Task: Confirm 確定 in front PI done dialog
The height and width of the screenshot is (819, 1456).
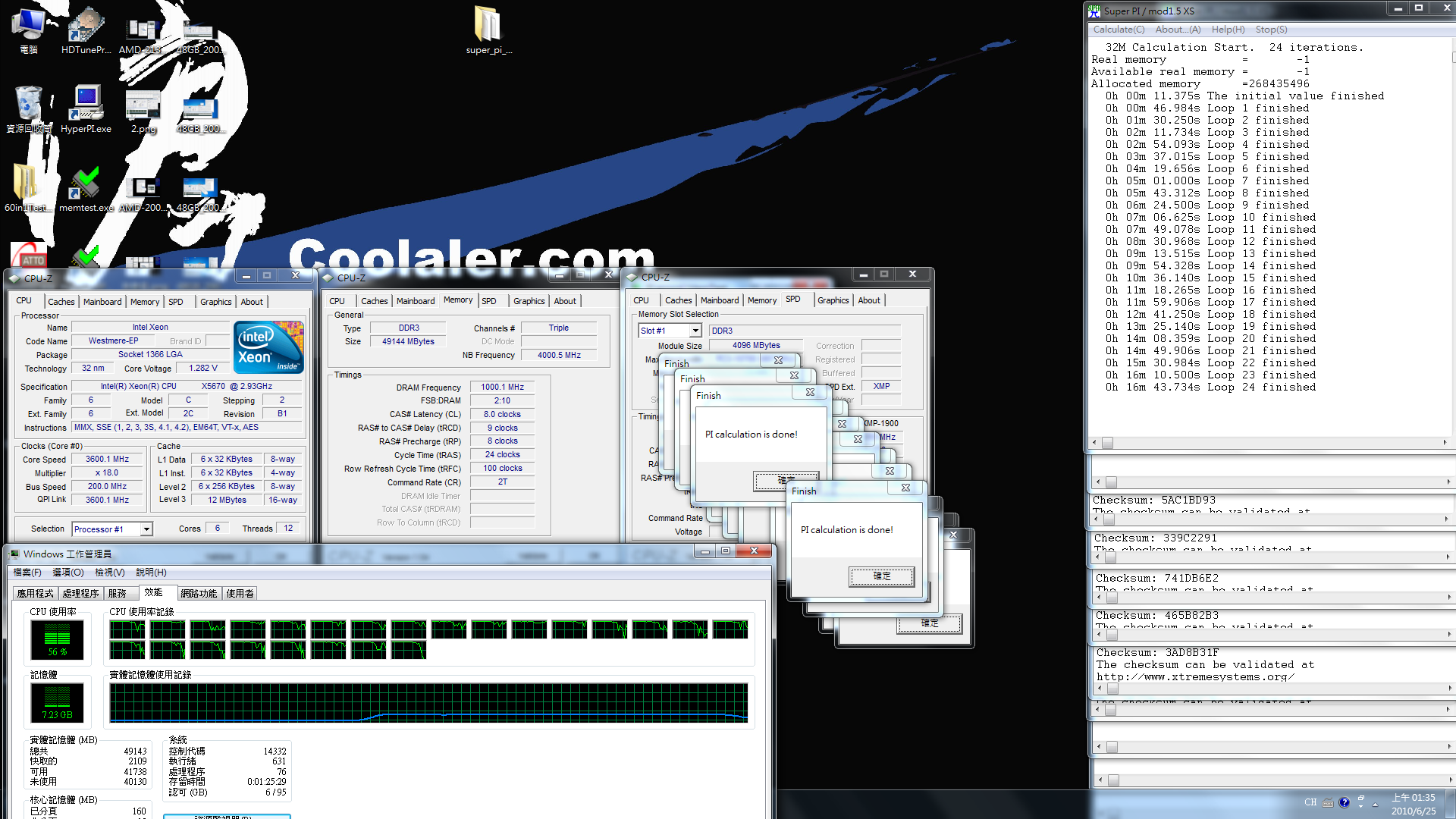Action: pos(882,576)
